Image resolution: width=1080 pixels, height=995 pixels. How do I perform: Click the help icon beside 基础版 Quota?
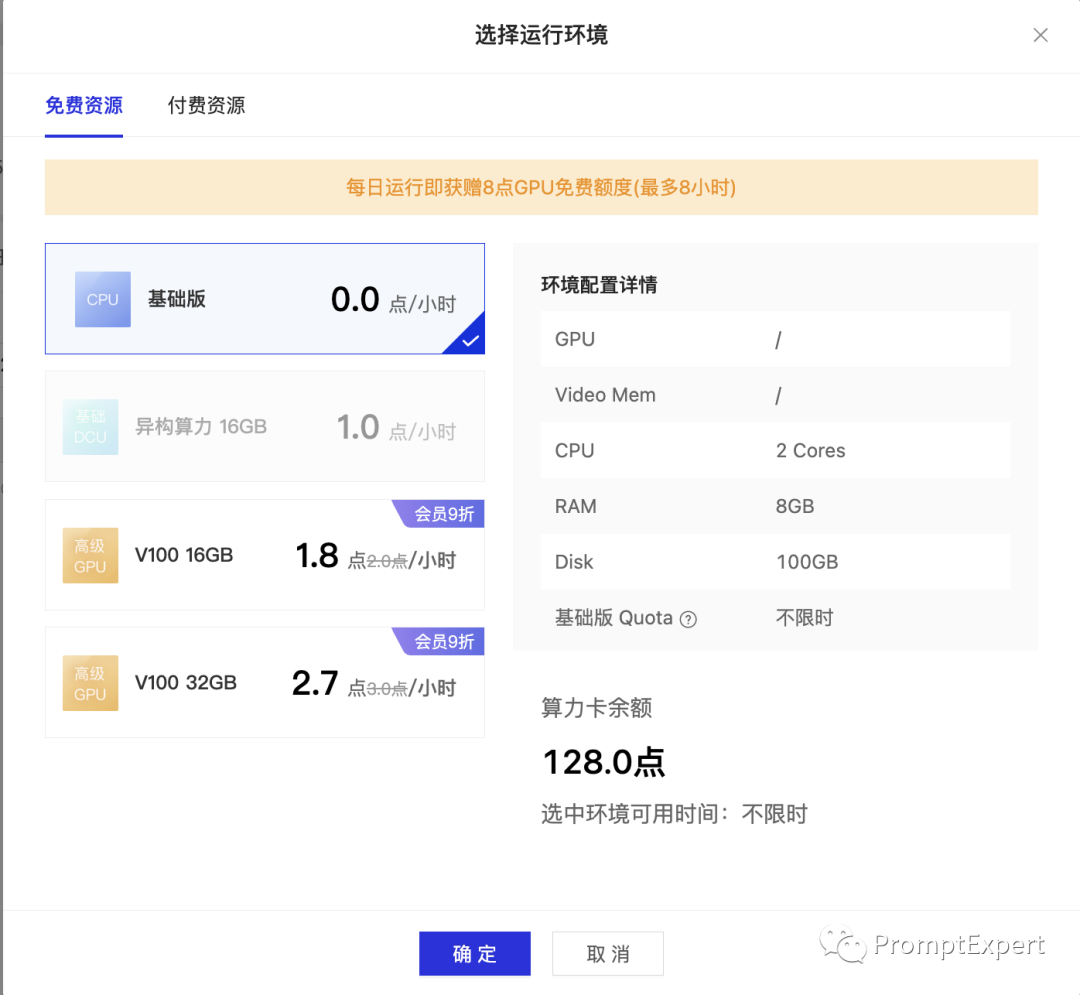tap(688, 619)
